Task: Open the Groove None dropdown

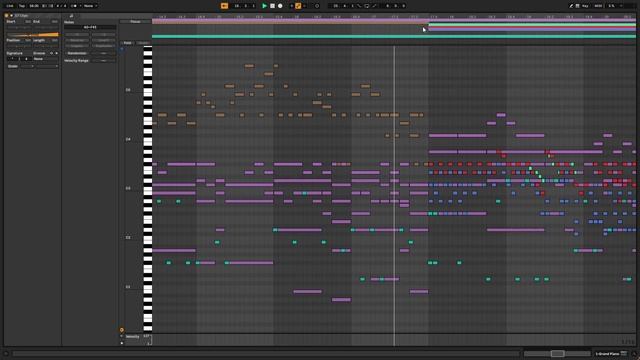Action: click(46, 59)
